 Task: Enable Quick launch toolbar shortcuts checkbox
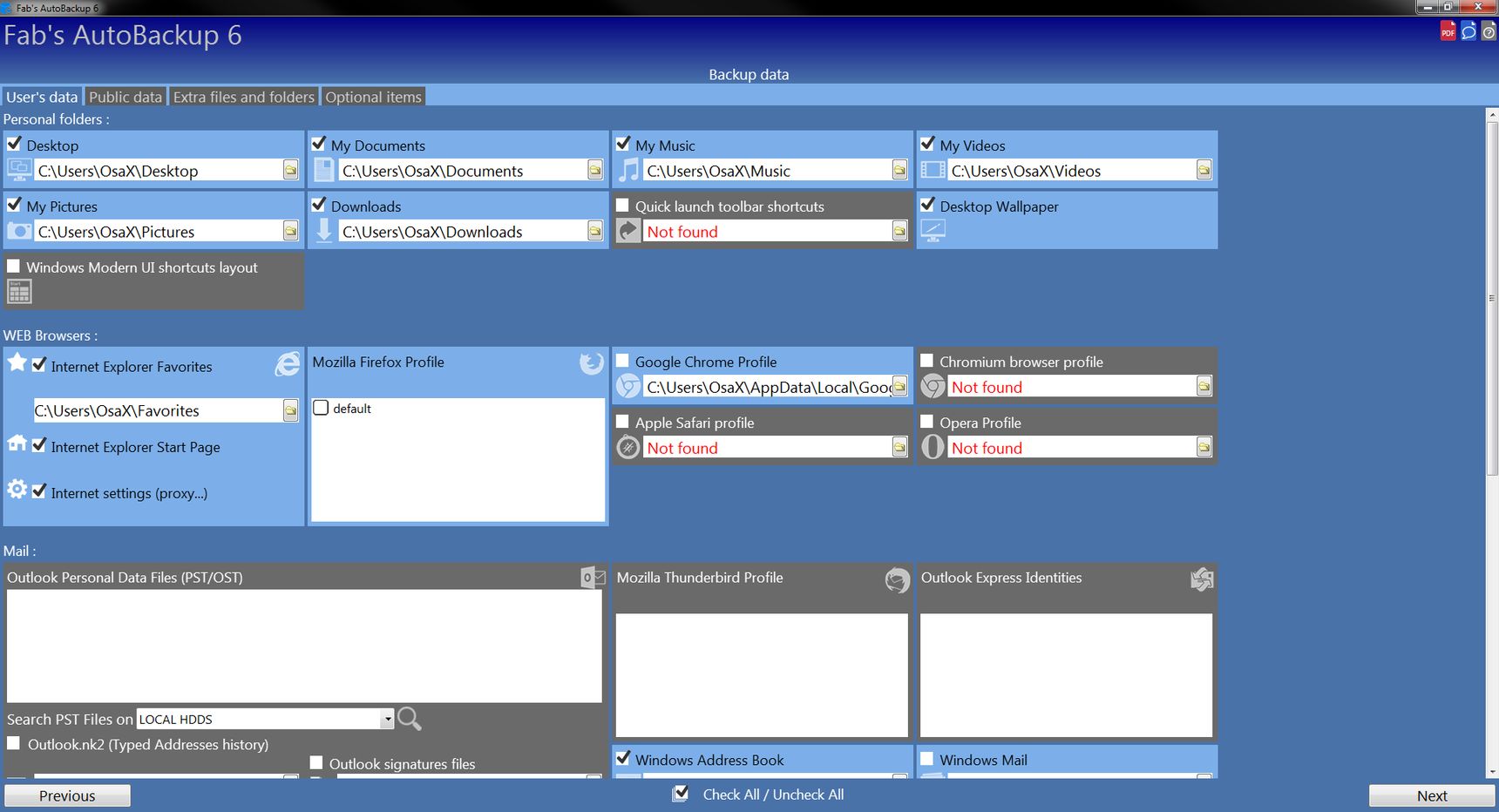coord(622,206)
